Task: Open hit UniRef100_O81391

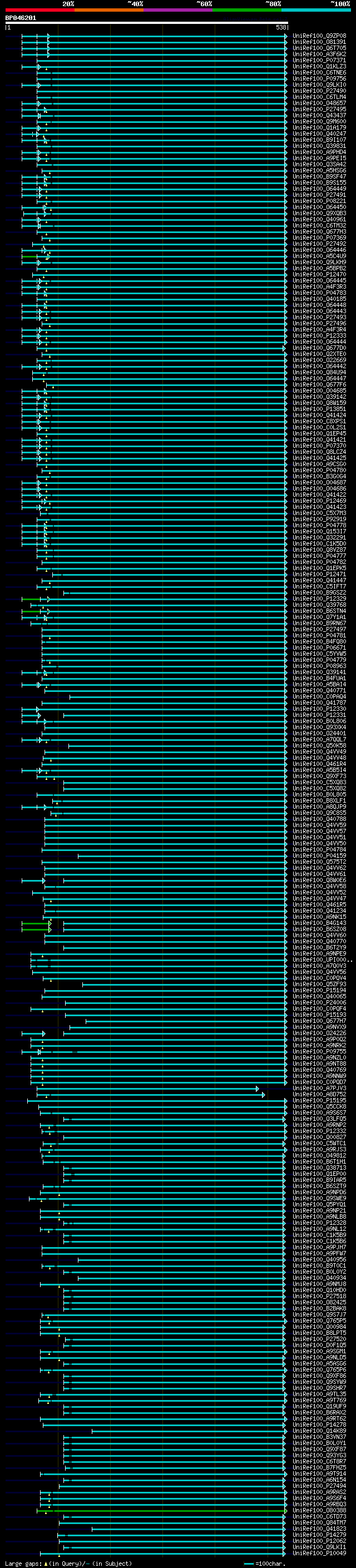Action: click(x=319, y=43)
